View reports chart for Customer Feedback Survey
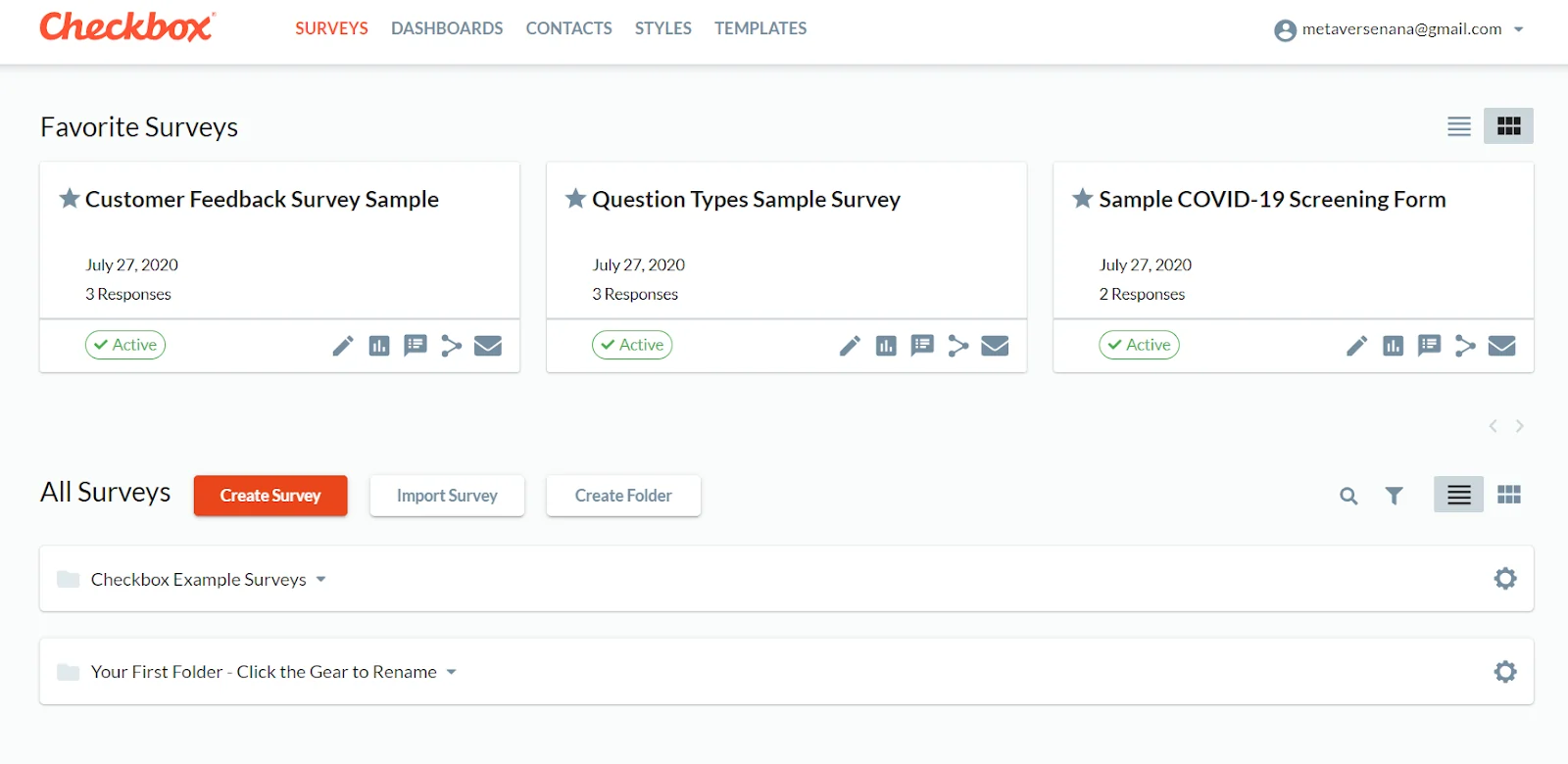Viewport: 1568px width, 764px height. pos(379,346)
